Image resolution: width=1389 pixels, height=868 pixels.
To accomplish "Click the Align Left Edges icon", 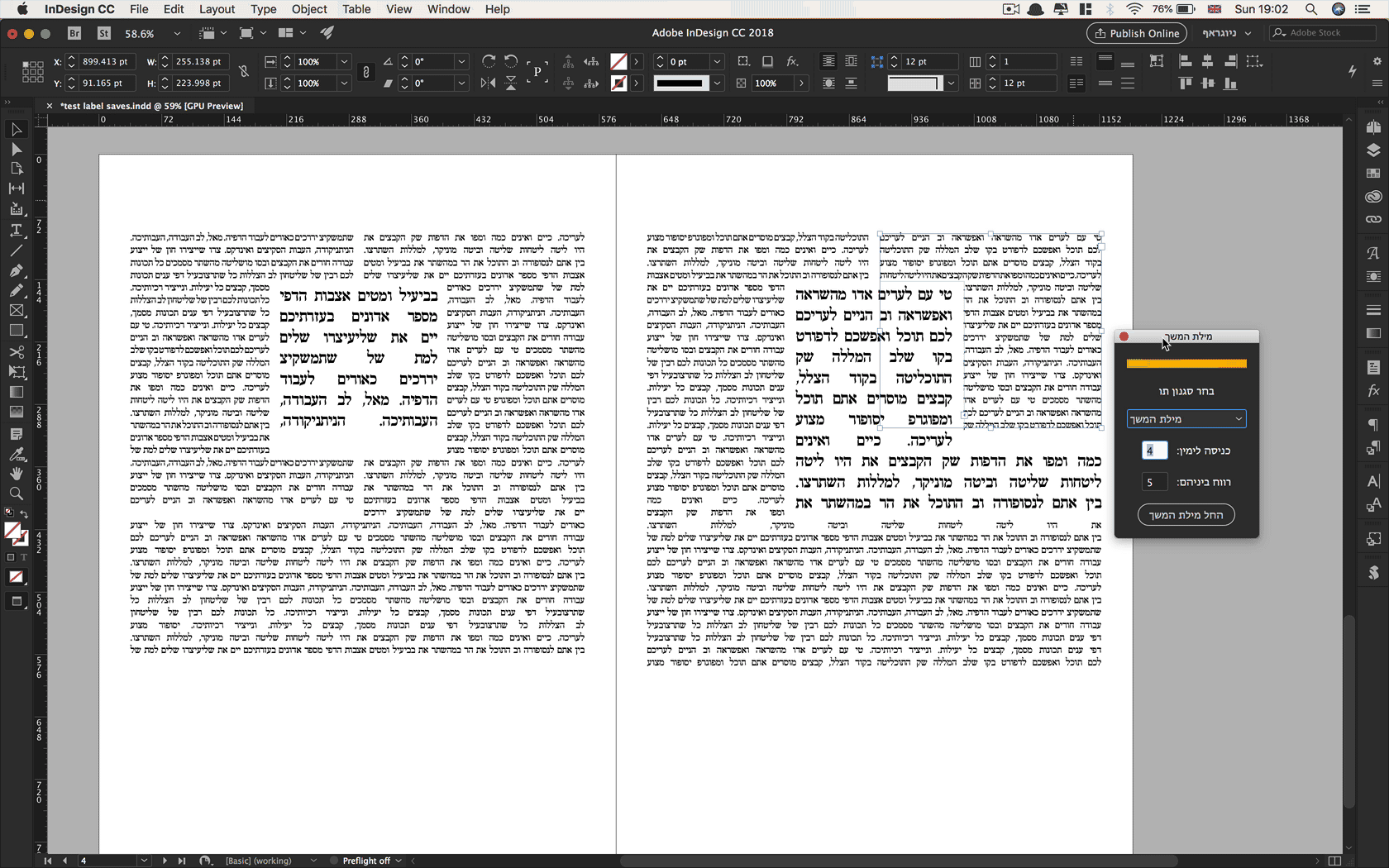I will (1185, 62).
